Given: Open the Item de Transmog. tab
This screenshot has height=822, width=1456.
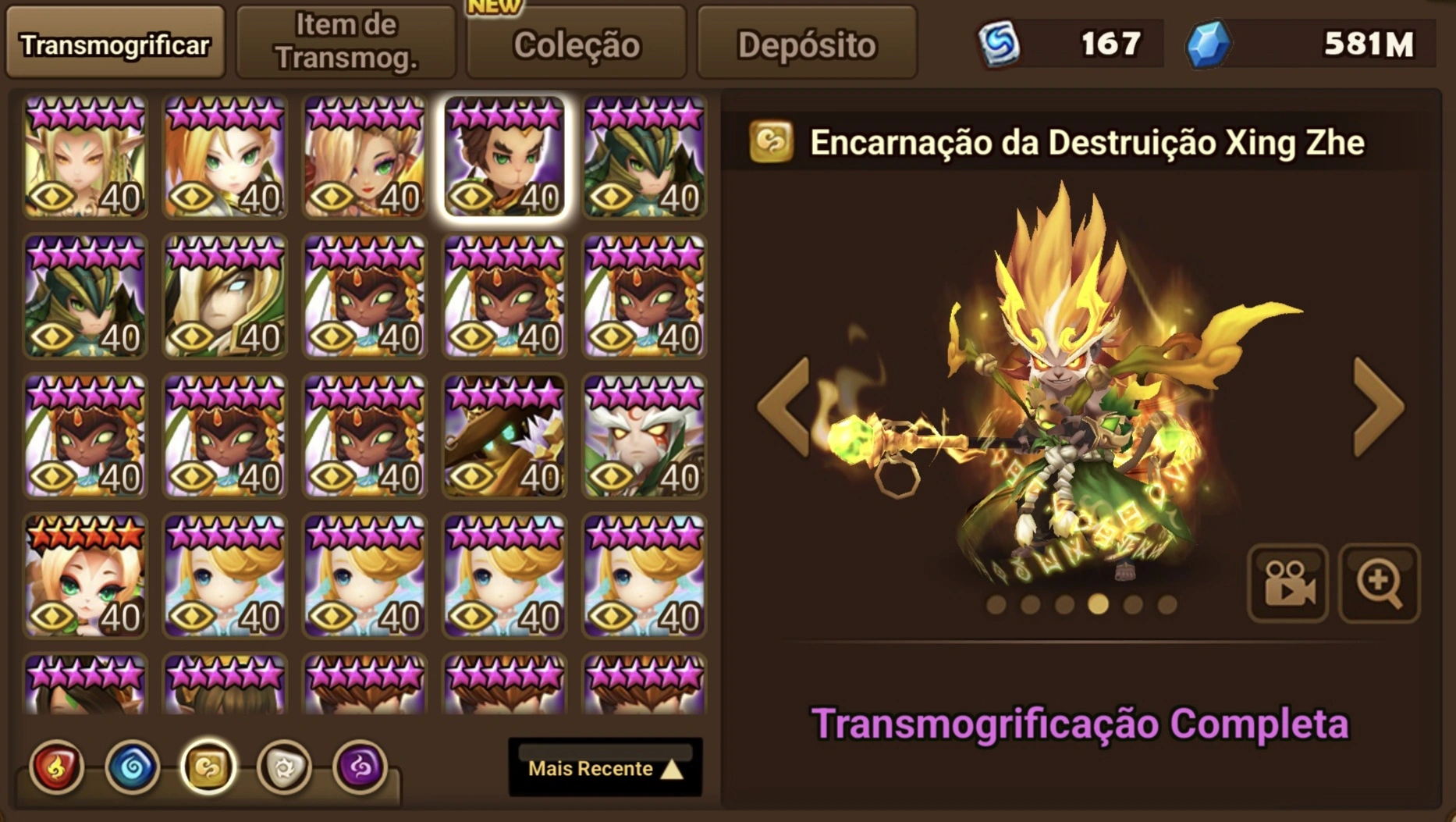Looking at the screenshot, I should [346, 43].
